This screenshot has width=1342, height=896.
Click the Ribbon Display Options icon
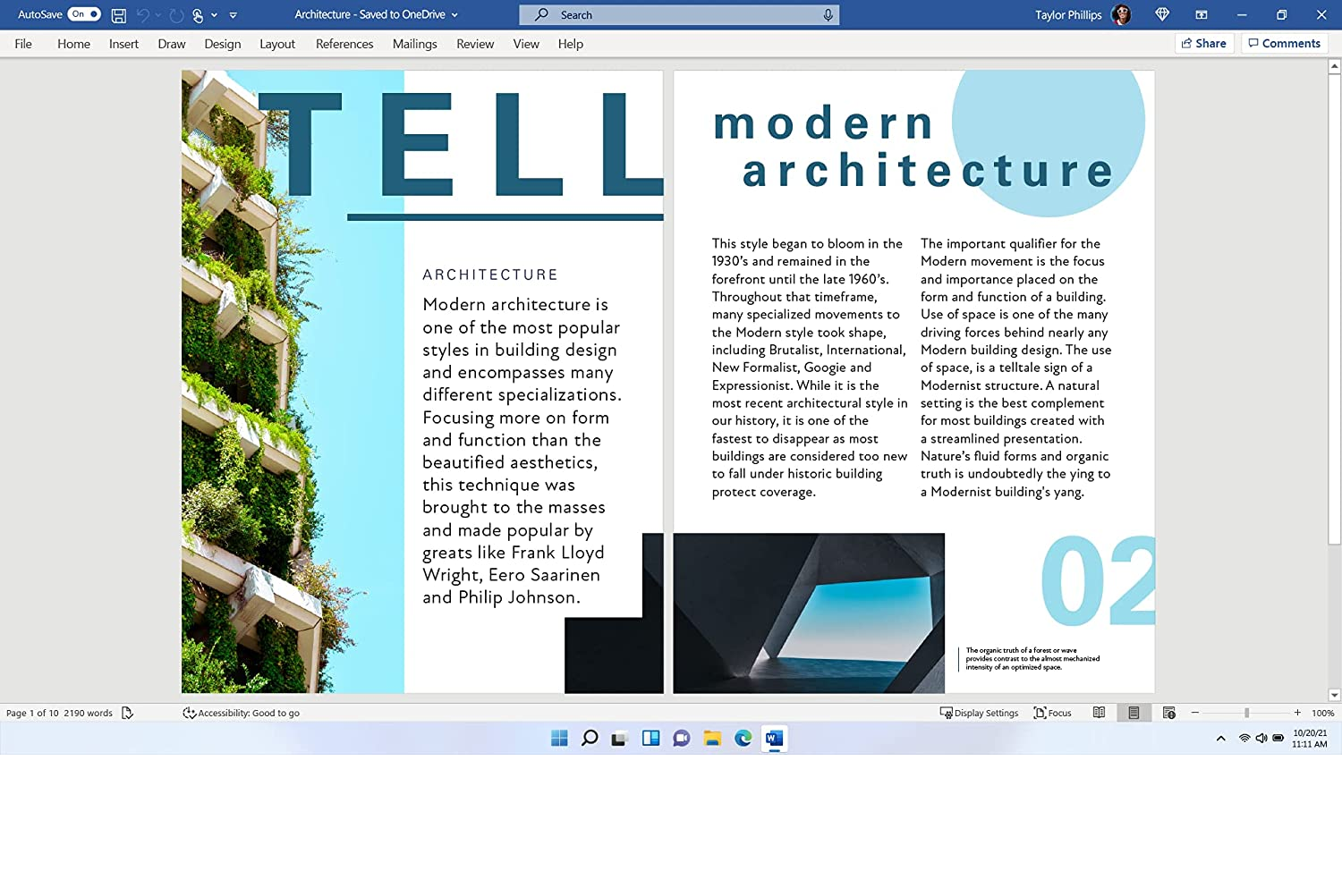[1201, 15]
